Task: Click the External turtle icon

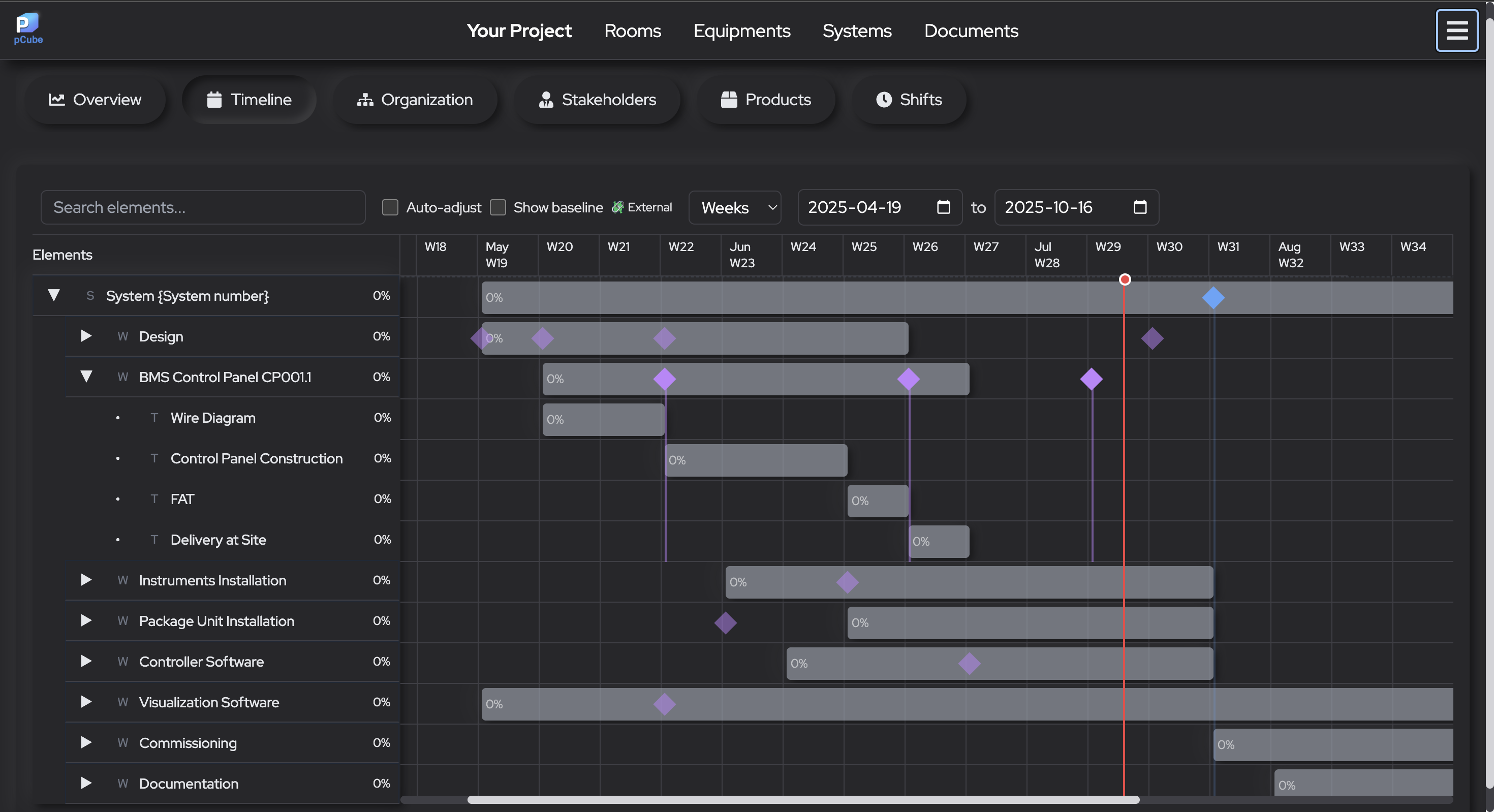Action: (617, 207)
